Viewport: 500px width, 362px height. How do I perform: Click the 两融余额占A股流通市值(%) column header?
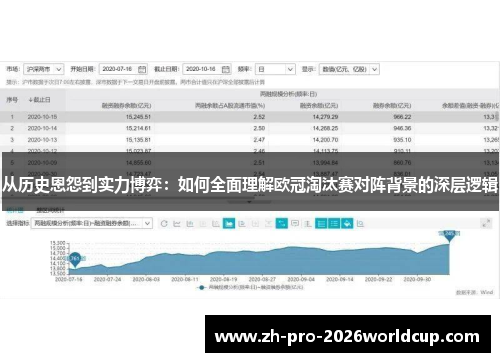[230, 105]
